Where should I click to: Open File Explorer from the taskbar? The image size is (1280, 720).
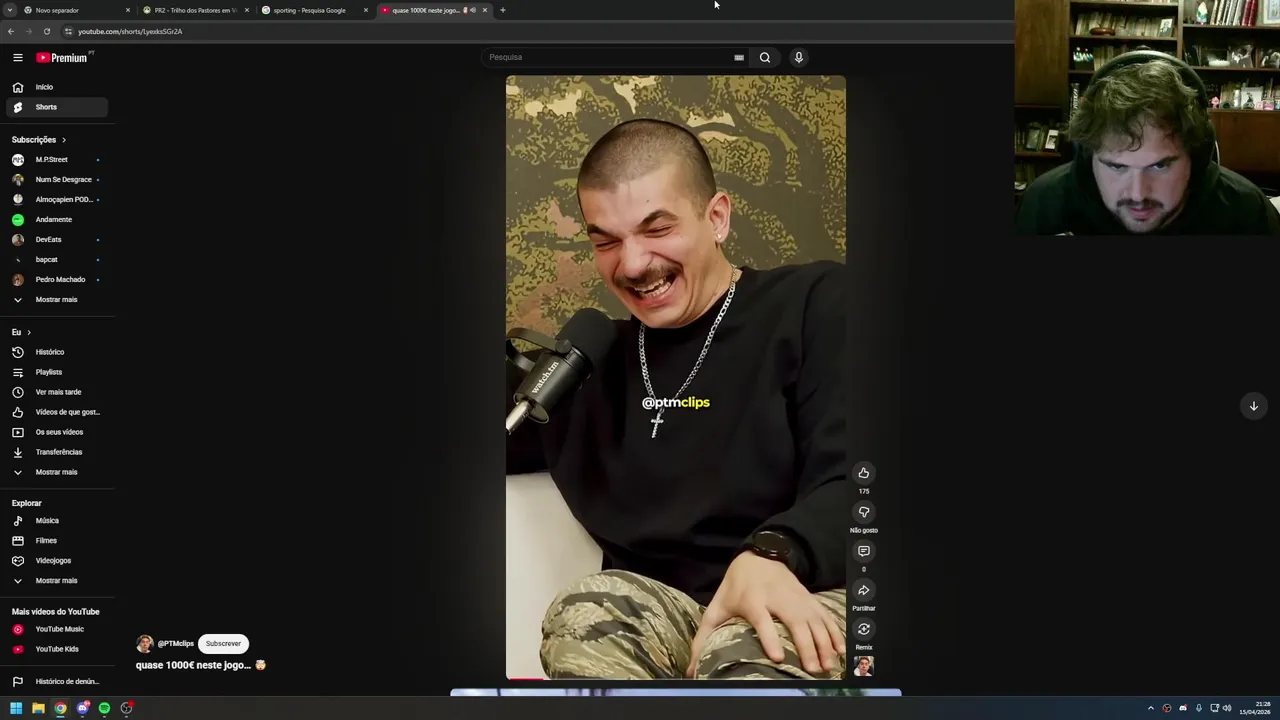click(38, 708)
